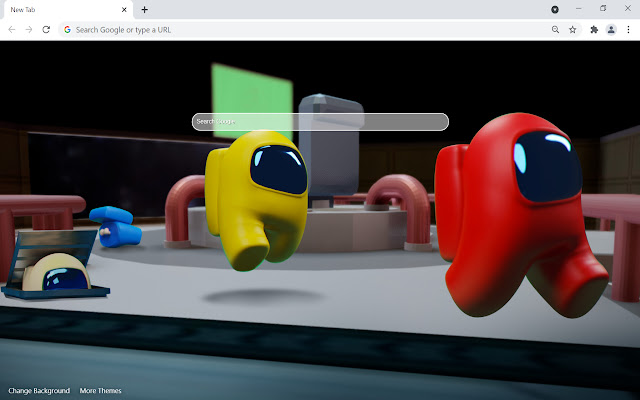This screenshot has height=400, width=640.
Task: Open the Chrome three-dot menu
Action: coord(628,30)
